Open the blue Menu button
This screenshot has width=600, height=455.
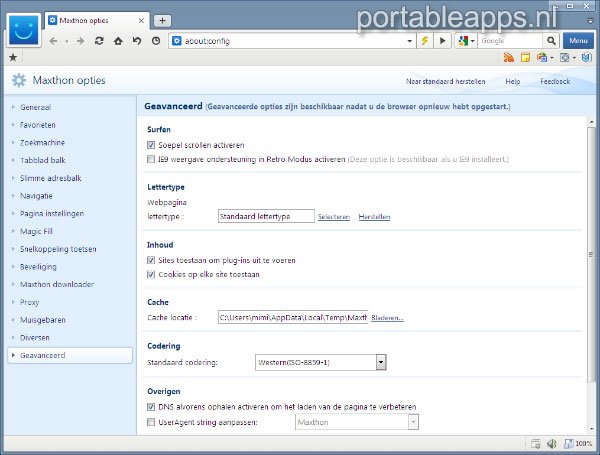click(x=578, y=41)
